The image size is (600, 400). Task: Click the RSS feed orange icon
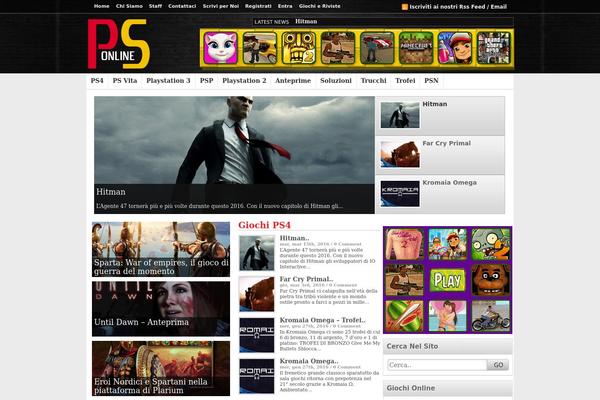coord(404,7)
